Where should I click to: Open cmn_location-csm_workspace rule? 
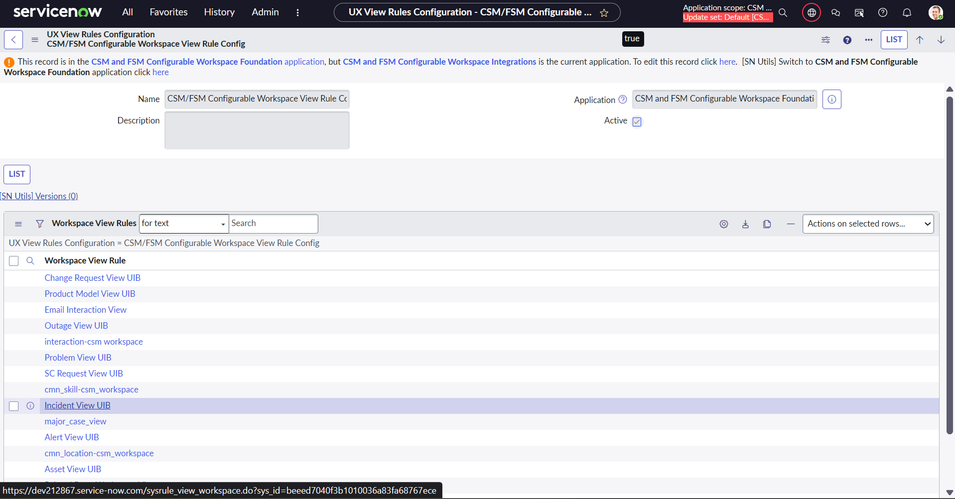99,453
